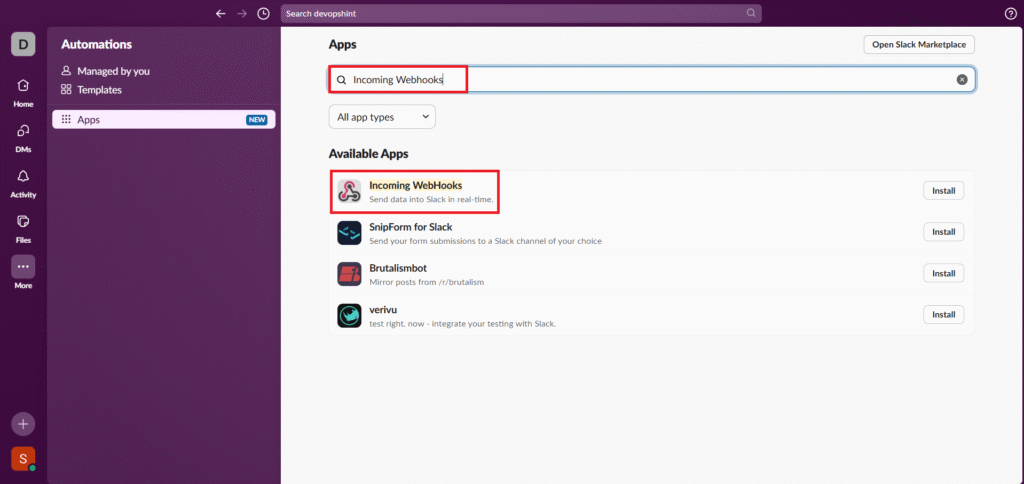Screen dimensions: 1024x484
Task: Click the search magnifier in top bar
Action: tap(751, 13)
